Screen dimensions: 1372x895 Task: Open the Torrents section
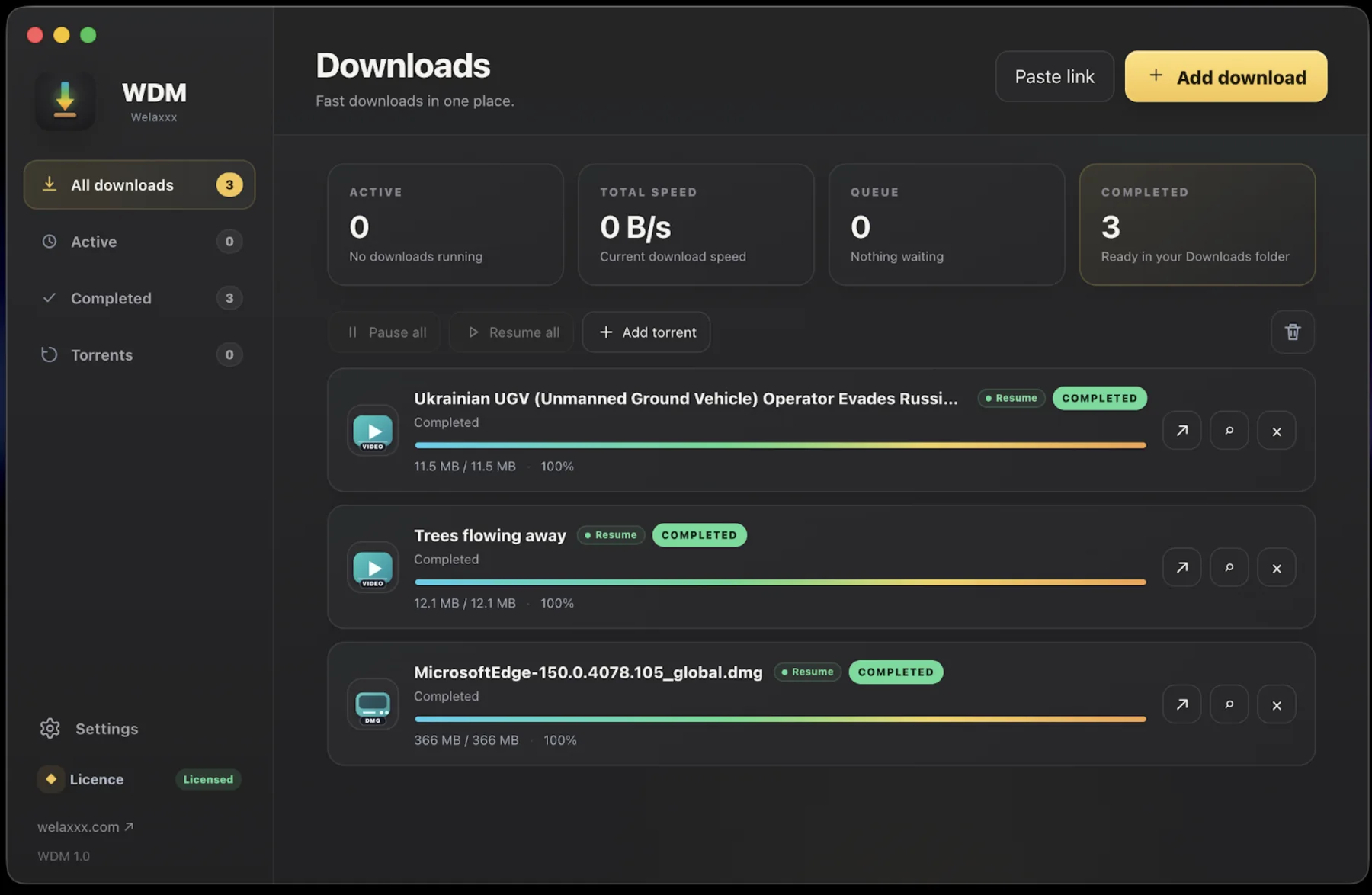point(139,354)
